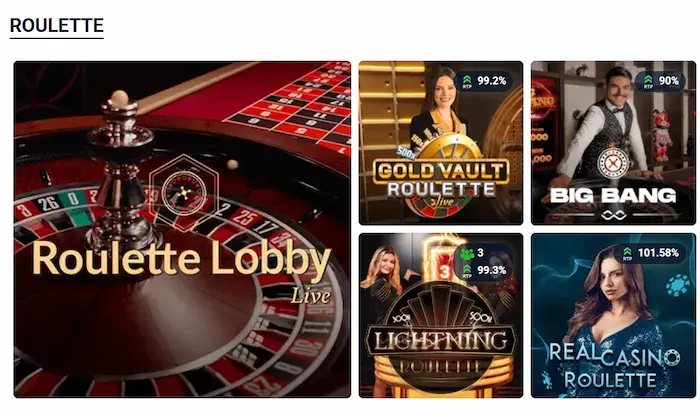Open the Real Casino Roulette tile

click(613, 316)
